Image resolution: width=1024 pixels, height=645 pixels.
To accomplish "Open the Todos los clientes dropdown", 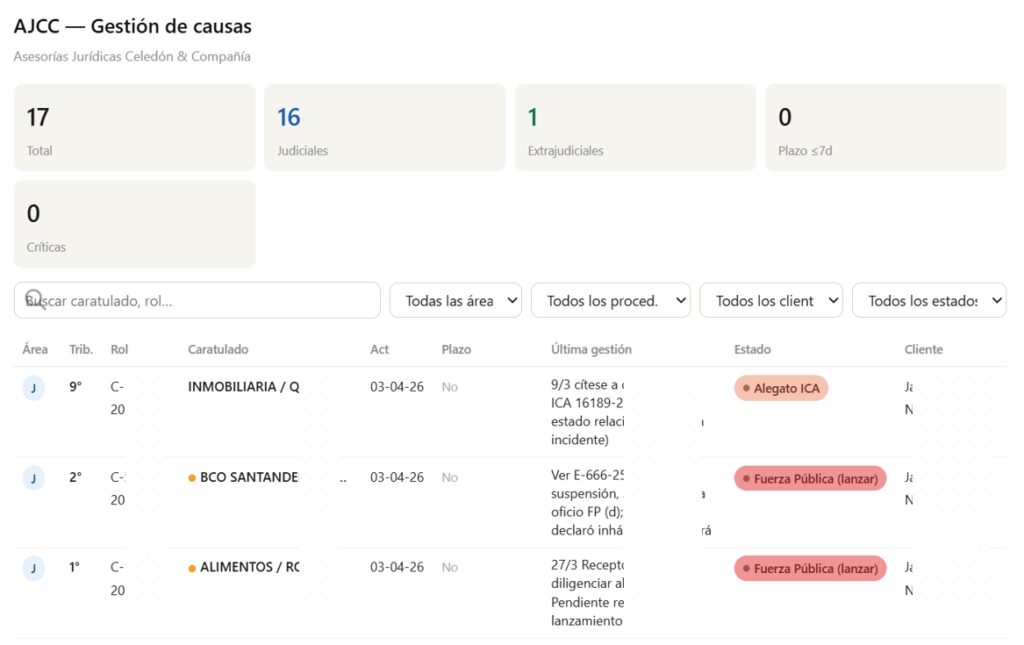I will tap(771, 300).
